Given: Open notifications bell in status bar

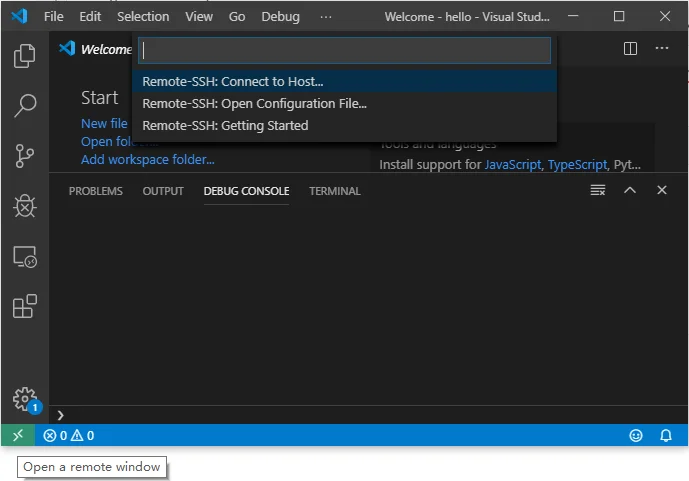Looking at the screenshot, I should tap(665, 435).
